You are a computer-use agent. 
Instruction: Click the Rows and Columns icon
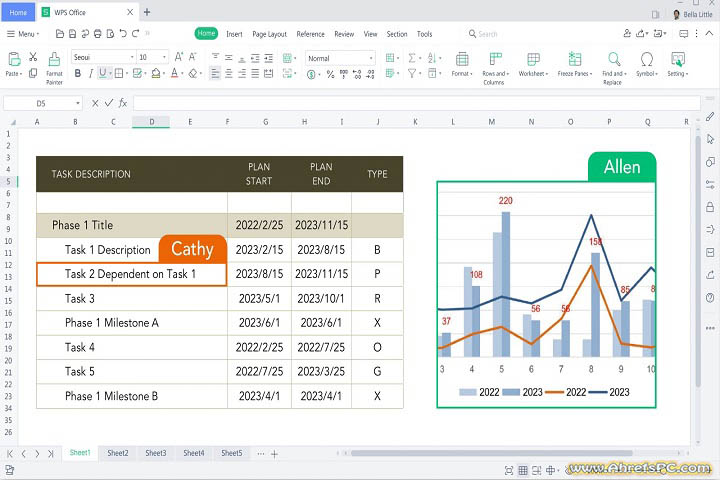tap(495, 59)
